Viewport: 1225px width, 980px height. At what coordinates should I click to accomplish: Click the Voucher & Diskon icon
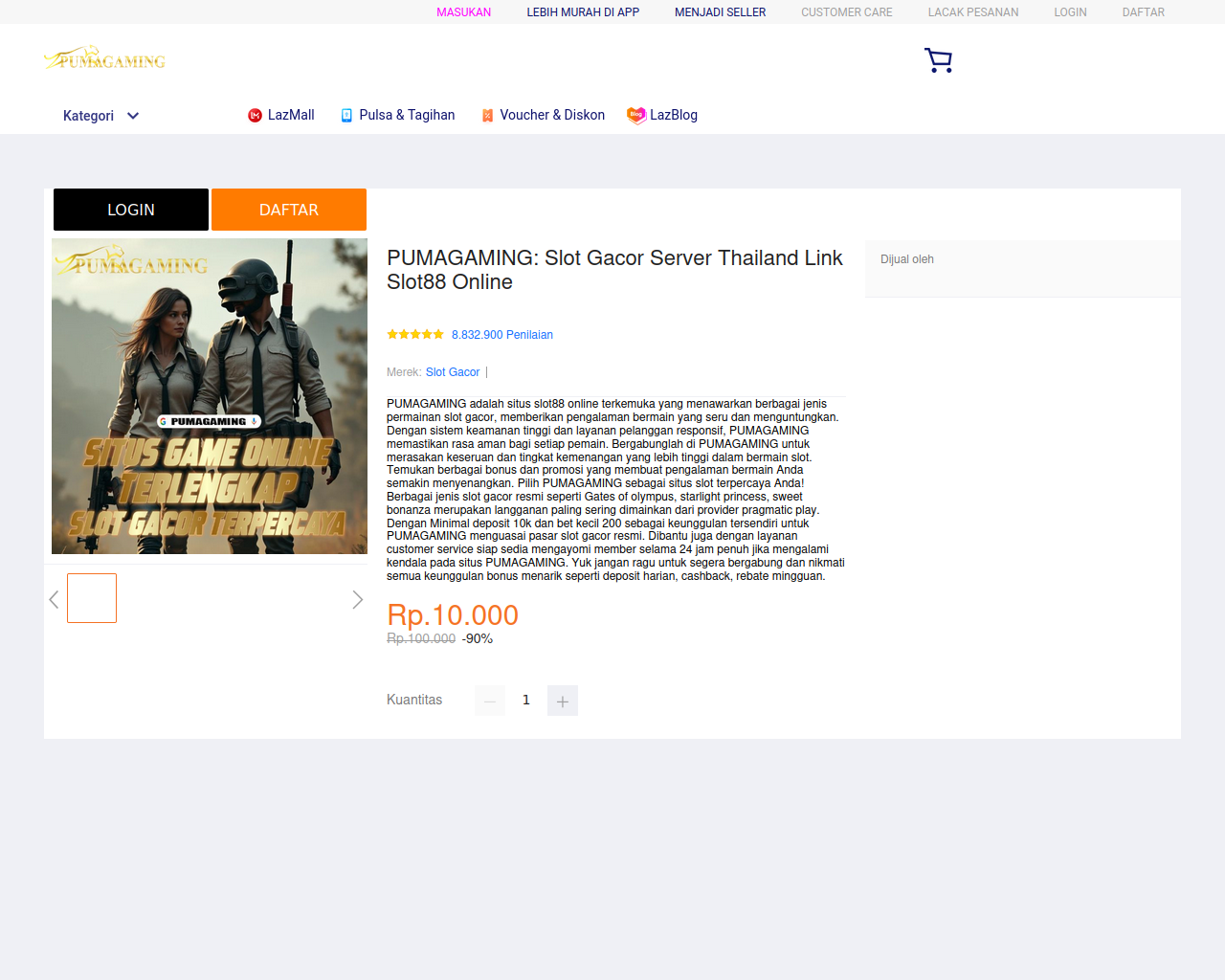tap(487, 116)
